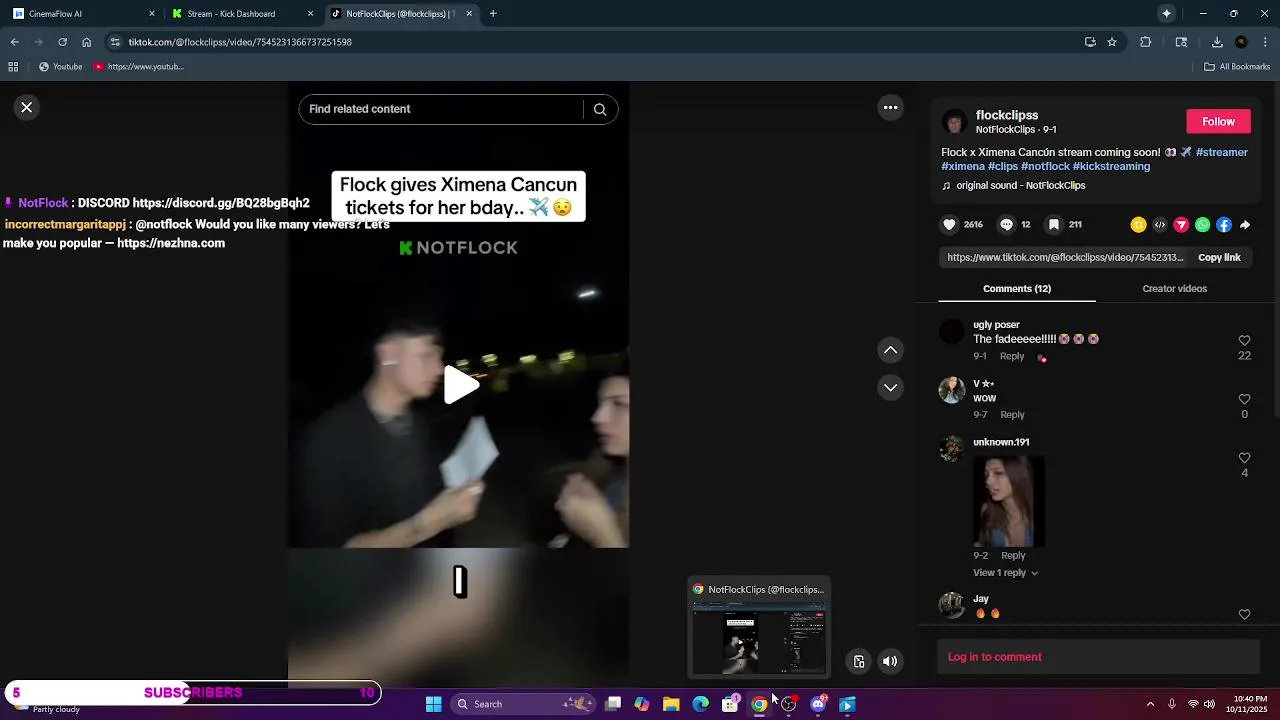This screenshot has width=1280, height=720.
Task: Open the #ximena hashtag link
Action: (963, 166)
